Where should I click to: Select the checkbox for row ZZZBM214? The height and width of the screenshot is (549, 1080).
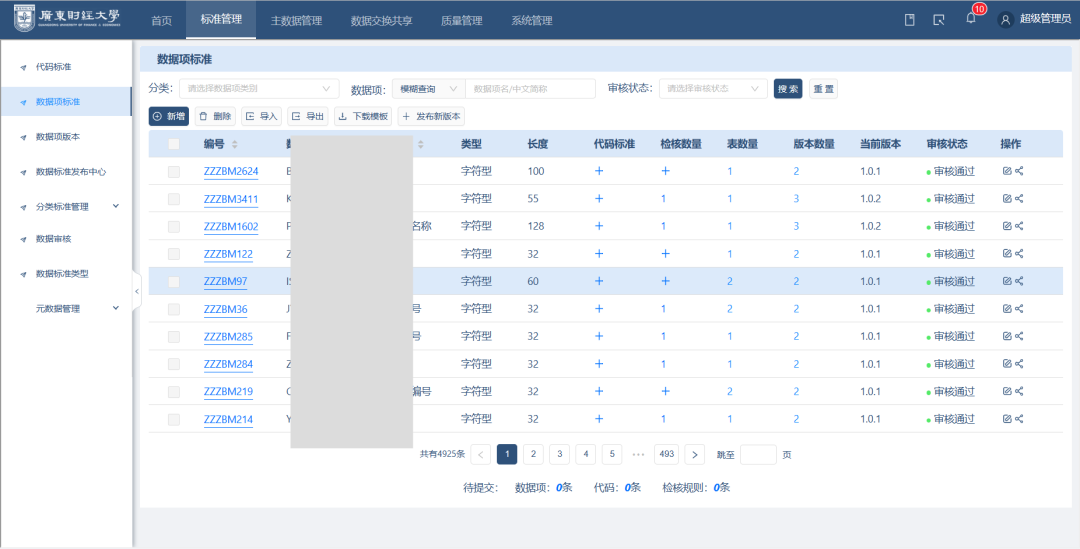click(x=174, y=419)
